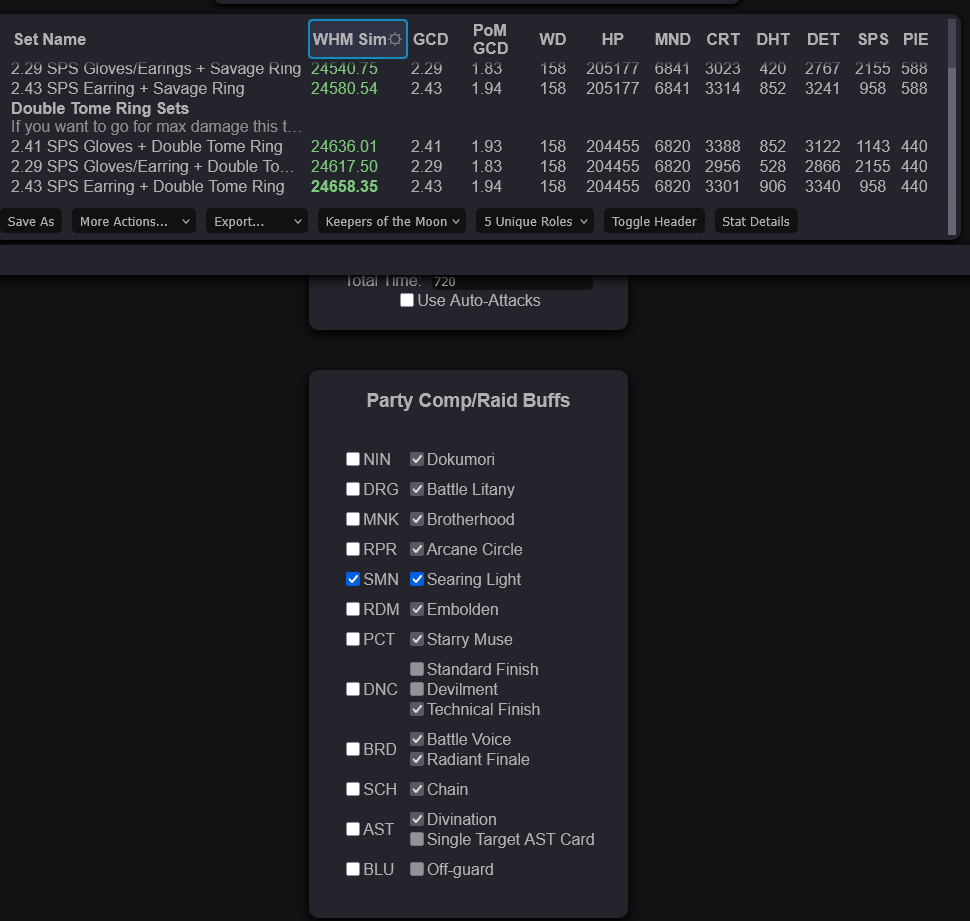Click sim result 24636.01
The height and width of the screenshot is (921, 970).
tap(344, 146)
